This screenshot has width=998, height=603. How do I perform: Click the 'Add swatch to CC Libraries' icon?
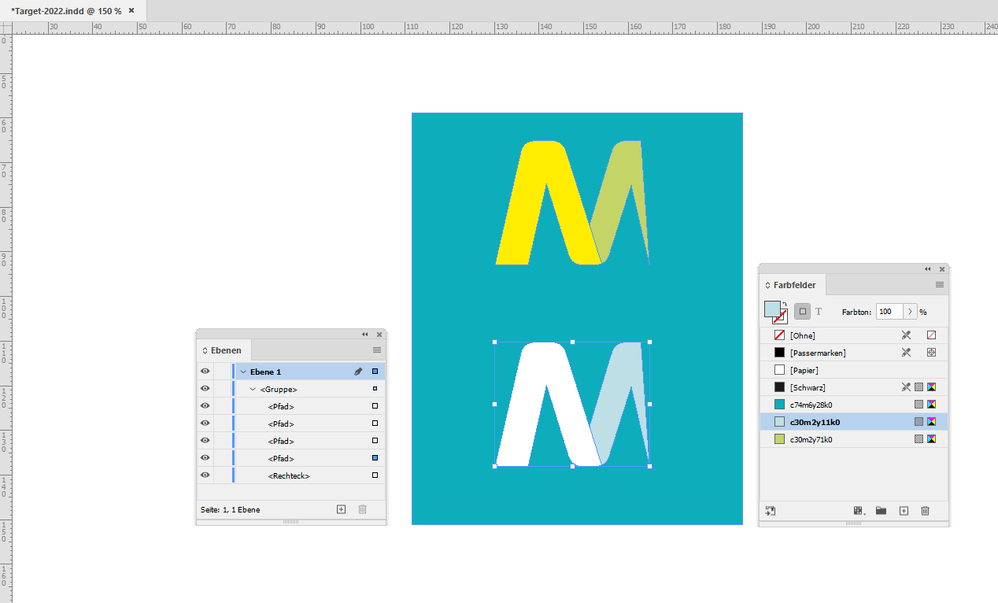tap(770, 511)
